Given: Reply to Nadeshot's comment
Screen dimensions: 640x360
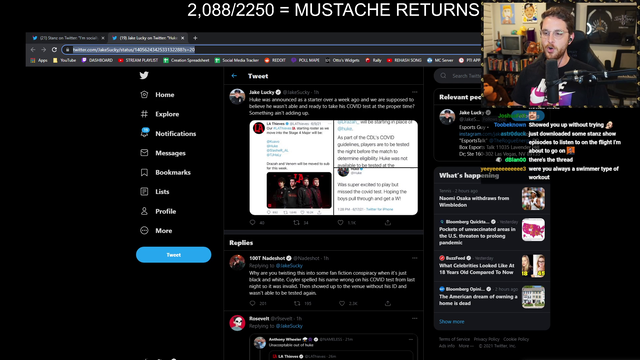Looking at the screenshot, I should [x=253, y=303].
